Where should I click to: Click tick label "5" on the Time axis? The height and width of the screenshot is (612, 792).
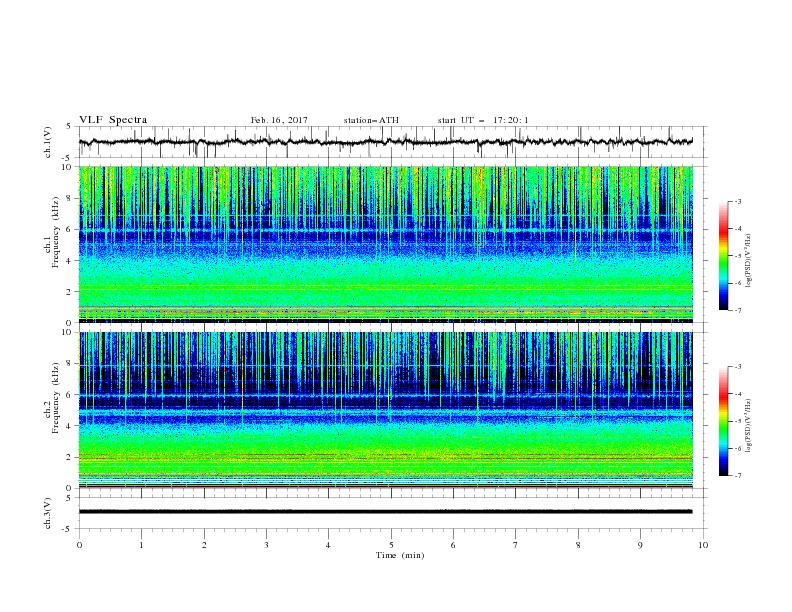pos(391,545)
